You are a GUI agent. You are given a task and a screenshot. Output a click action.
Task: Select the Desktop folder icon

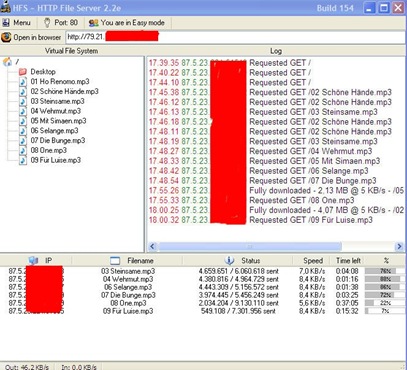[23, 72]
